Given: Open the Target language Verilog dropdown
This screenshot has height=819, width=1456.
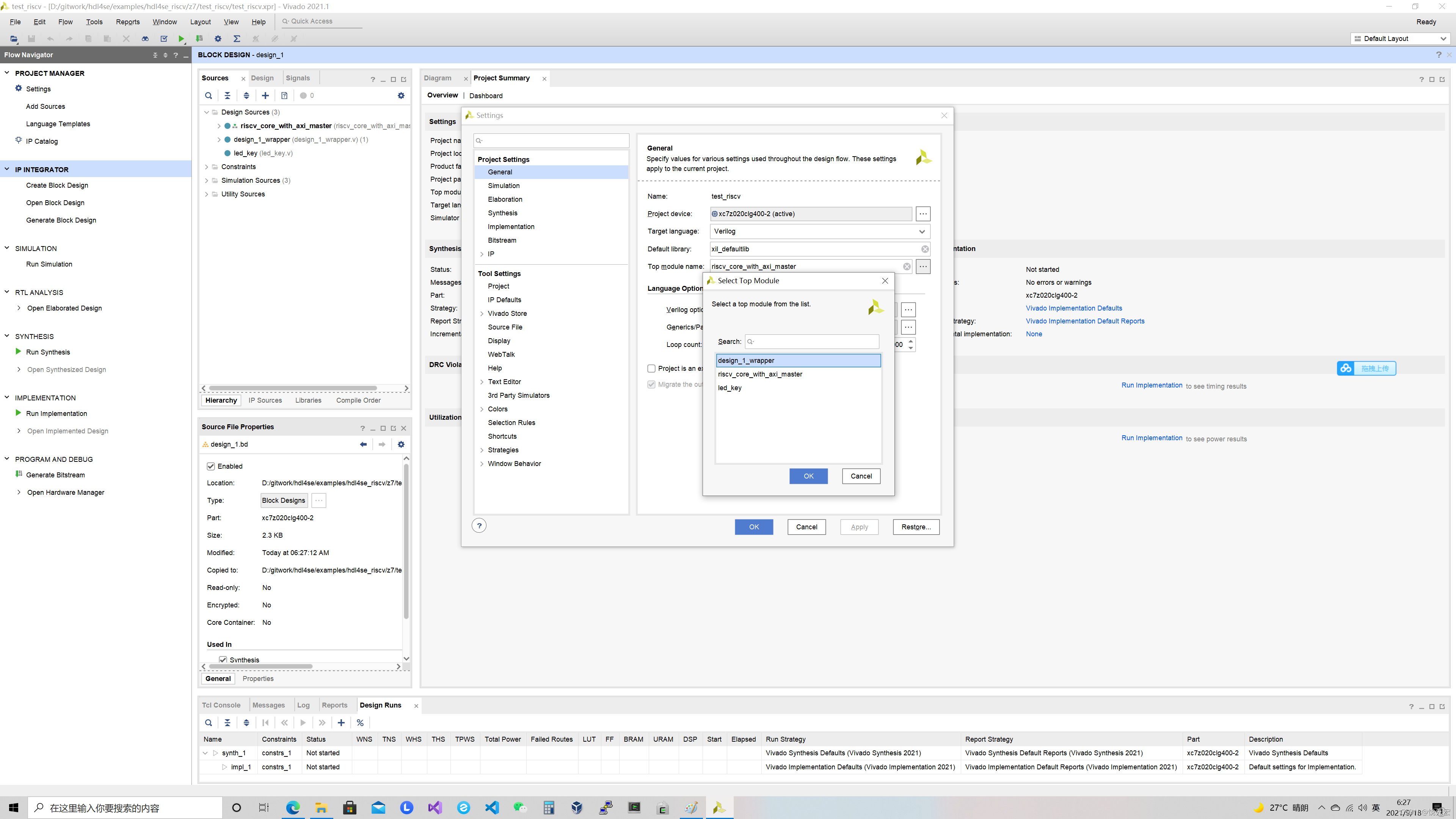Looking at the screenshot, I should [x=921, y=231].
